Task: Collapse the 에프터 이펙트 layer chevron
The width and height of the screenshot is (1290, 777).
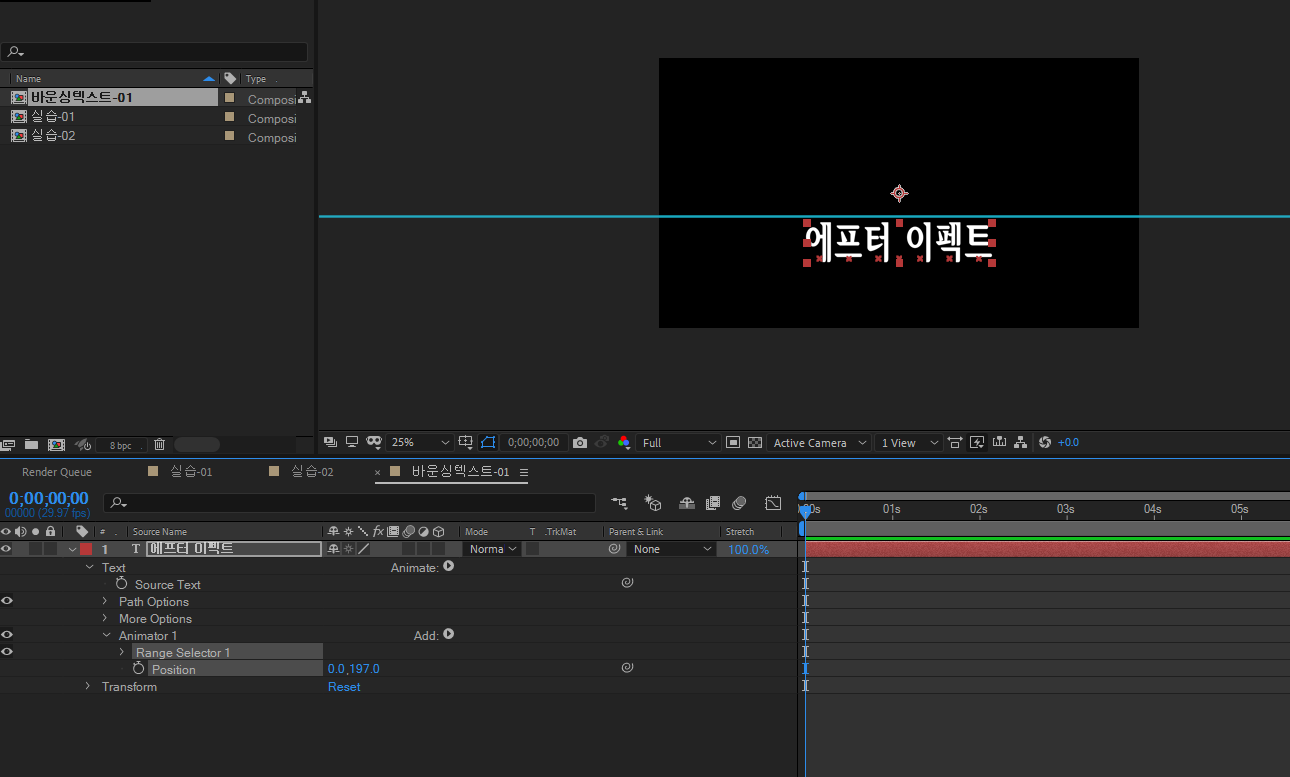Action: [x=72, y=549]
